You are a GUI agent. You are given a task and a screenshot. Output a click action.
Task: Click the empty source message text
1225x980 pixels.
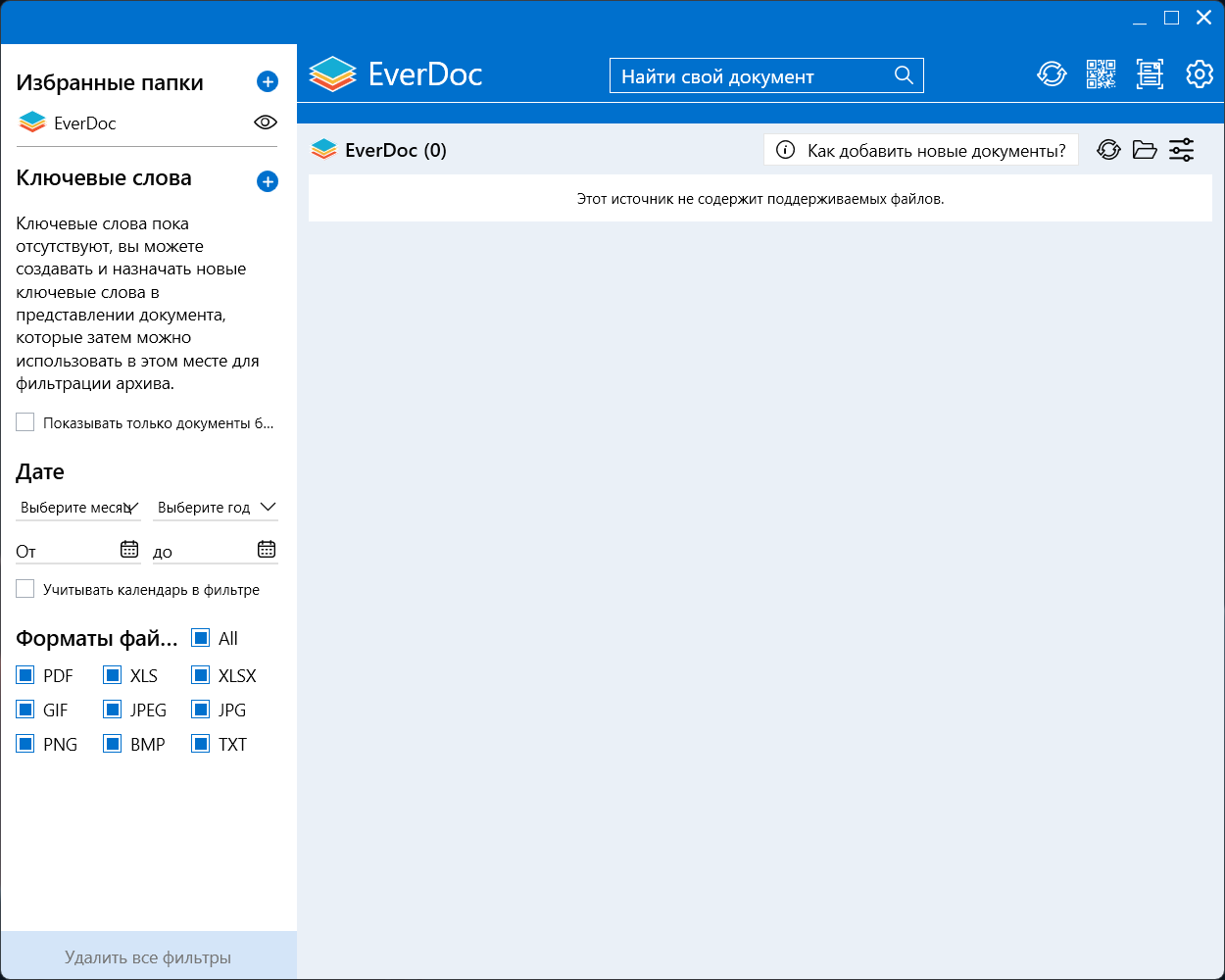click(760, 199)
